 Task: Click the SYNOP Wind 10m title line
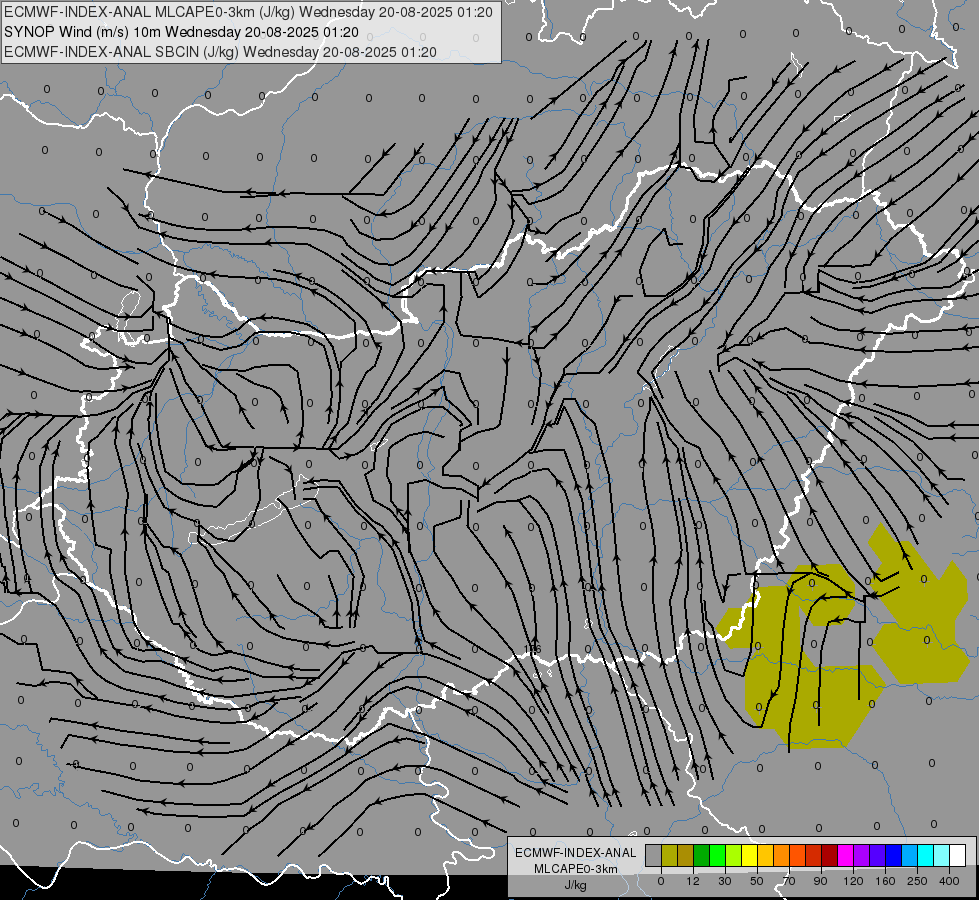181,32
